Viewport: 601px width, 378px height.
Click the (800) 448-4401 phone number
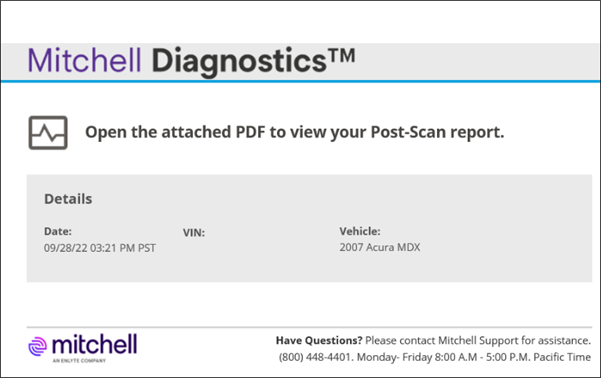314,357
